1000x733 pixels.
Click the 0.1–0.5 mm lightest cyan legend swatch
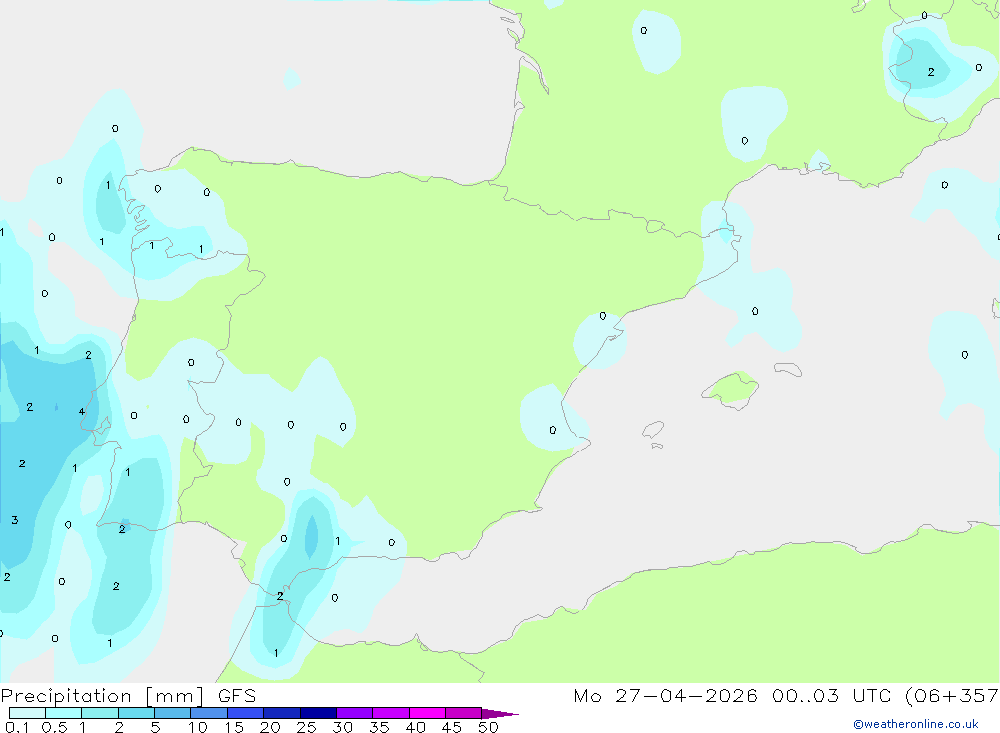pyautogui.click(x=27, y=713)
